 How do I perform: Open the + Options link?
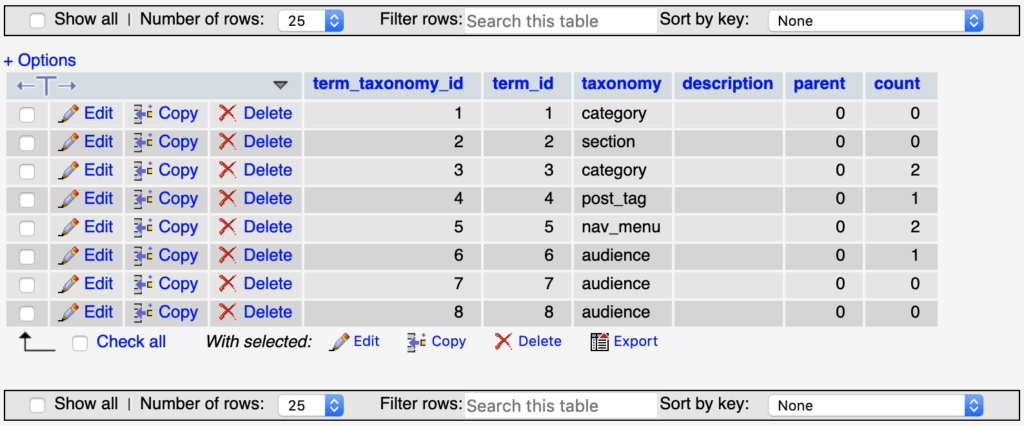click(40, 61)
